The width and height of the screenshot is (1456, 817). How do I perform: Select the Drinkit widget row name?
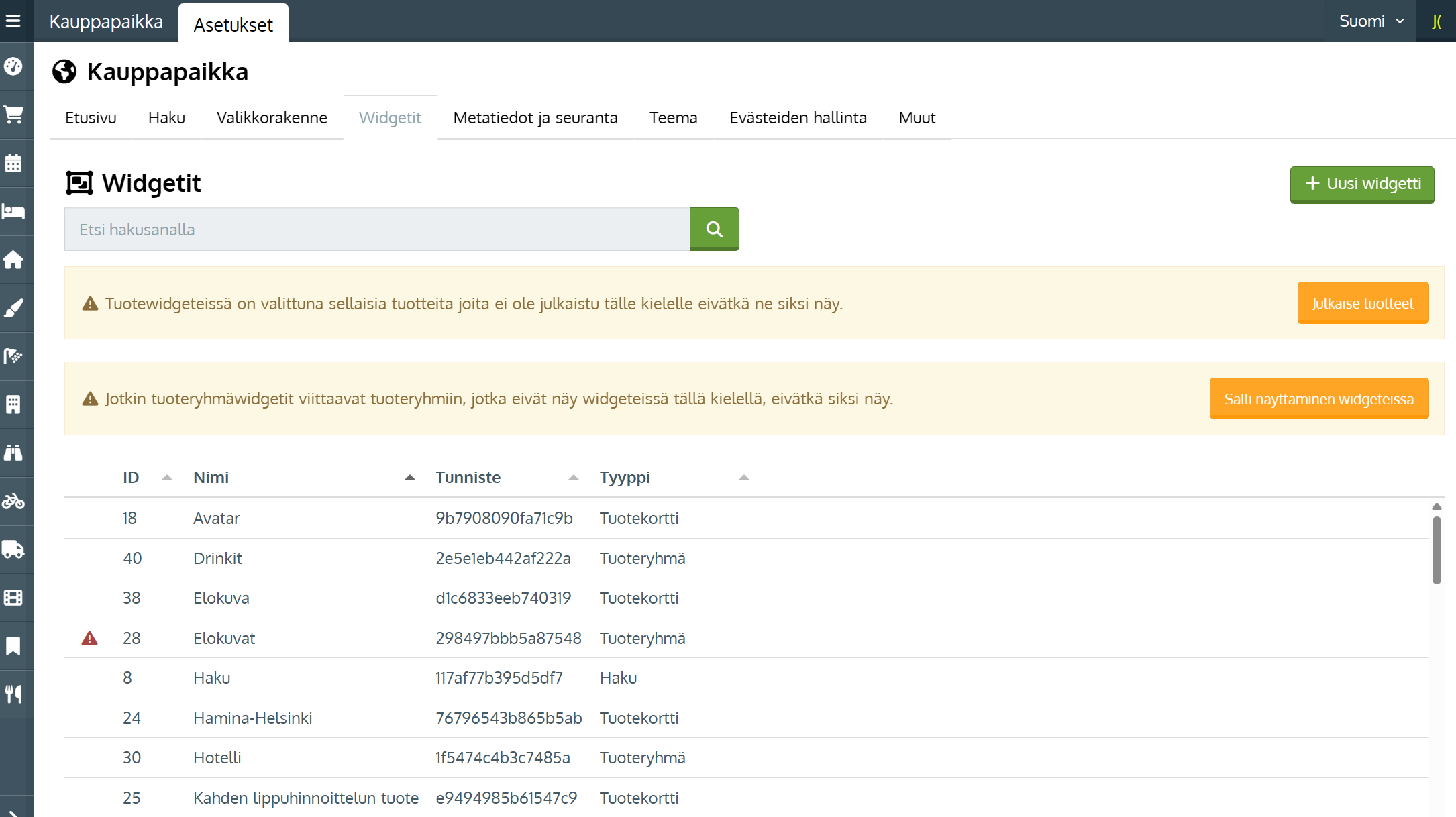coord(217,558)
